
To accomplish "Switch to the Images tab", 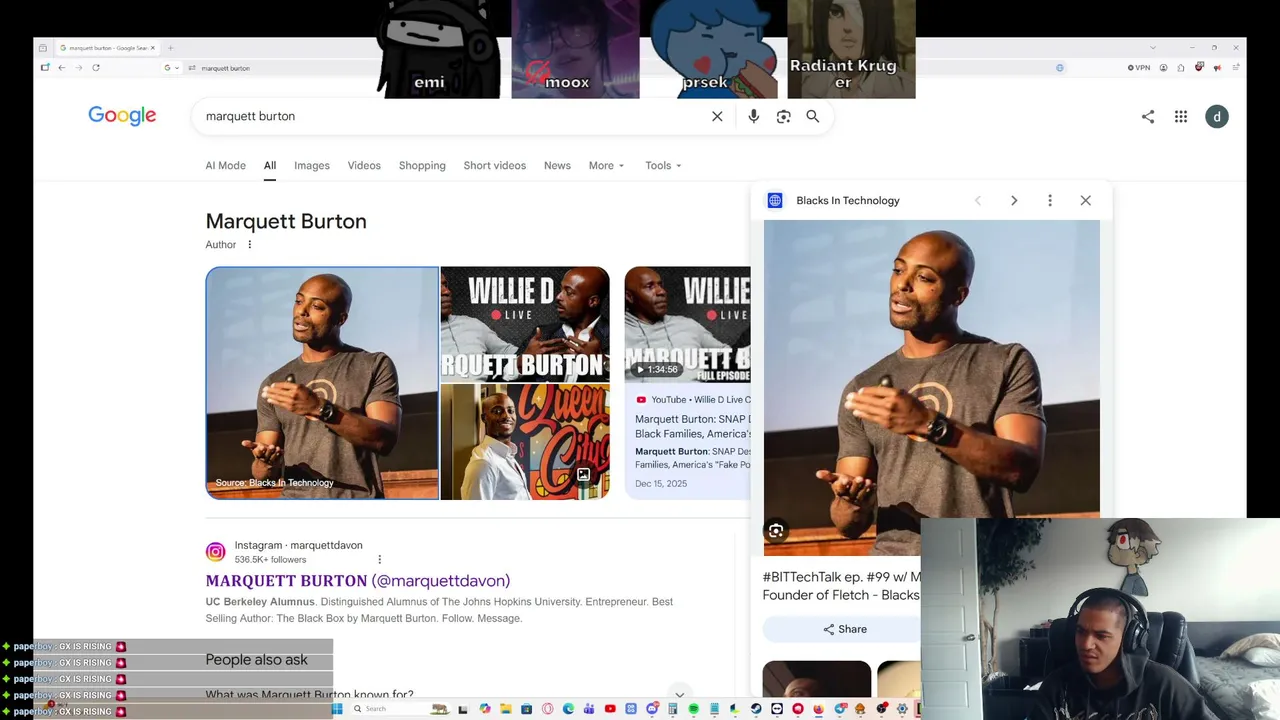I will point(312,166).
